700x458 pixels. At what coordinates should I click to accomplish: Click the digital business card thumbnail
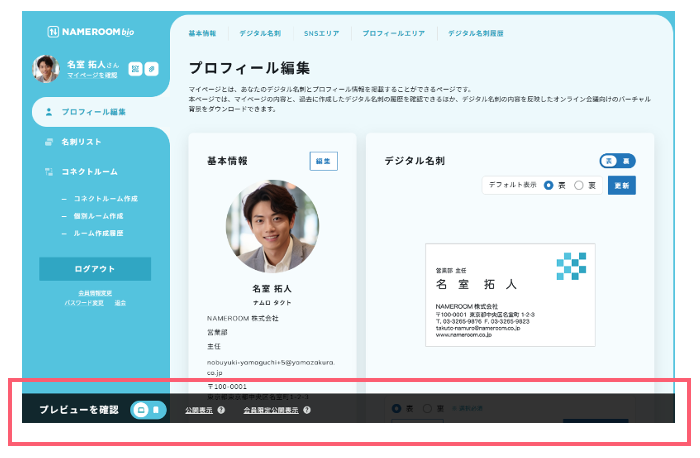click(x=510, y=295)
